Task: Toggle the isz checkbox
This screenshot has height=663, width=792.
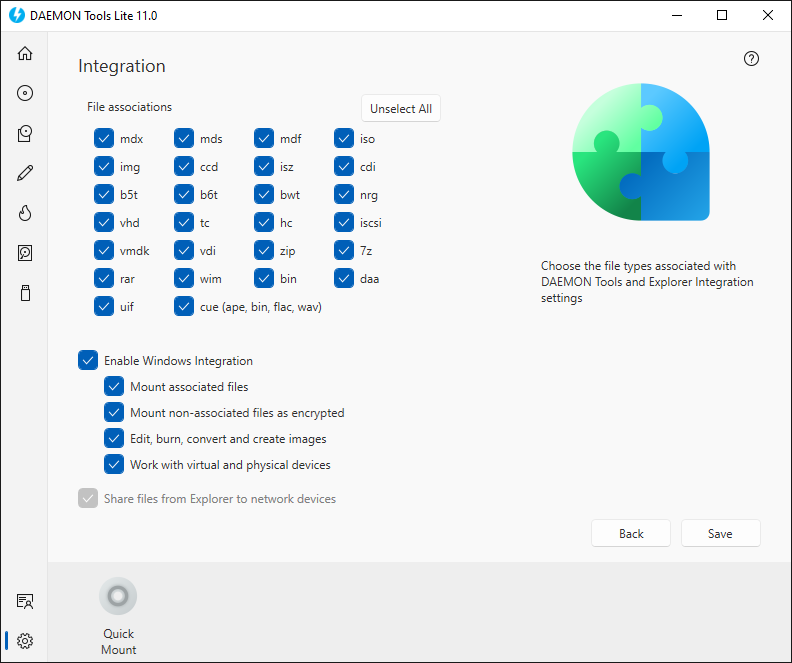Action: (264, 166)
